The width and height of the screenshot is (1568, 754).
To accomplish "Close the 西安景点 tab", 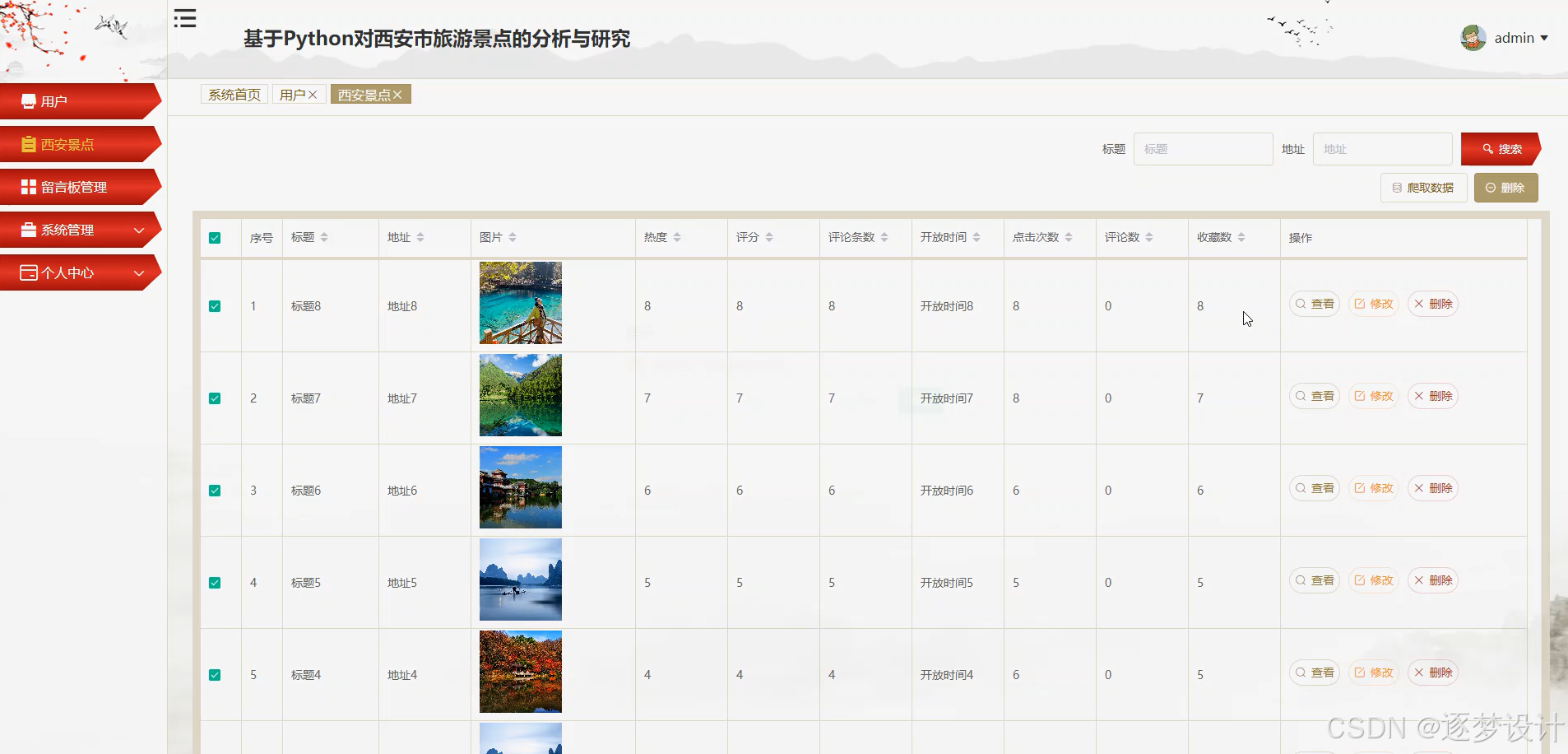I will click(x=397, y=95).
